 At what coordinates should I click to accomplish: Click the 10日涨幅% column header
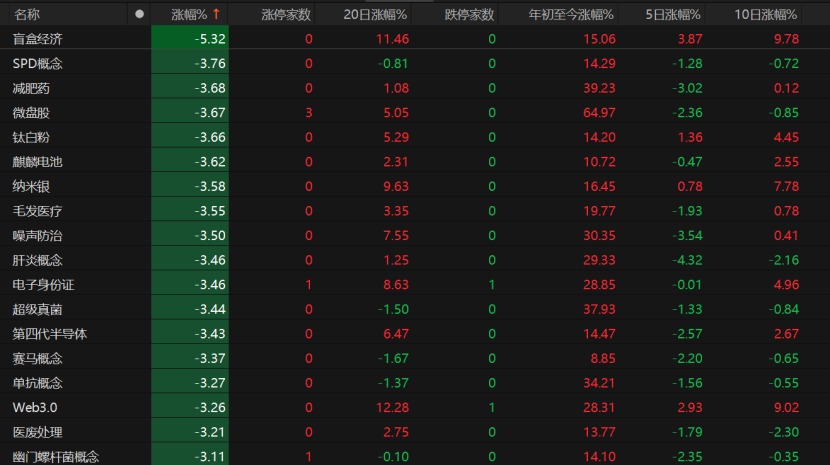click(x=768, y=15)
